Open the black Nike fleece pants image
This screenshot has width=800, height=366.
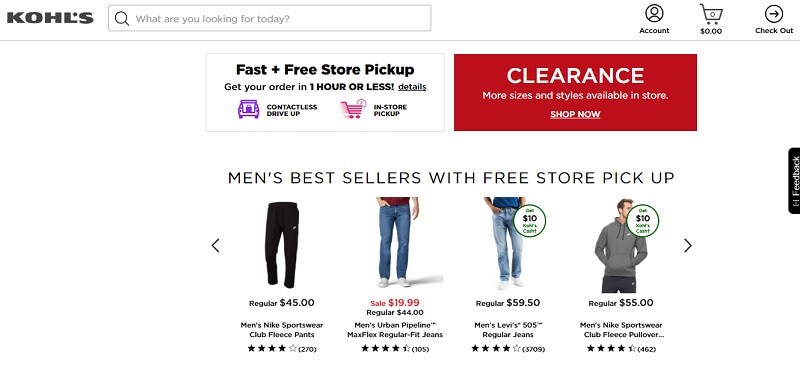tap(282, 245)
